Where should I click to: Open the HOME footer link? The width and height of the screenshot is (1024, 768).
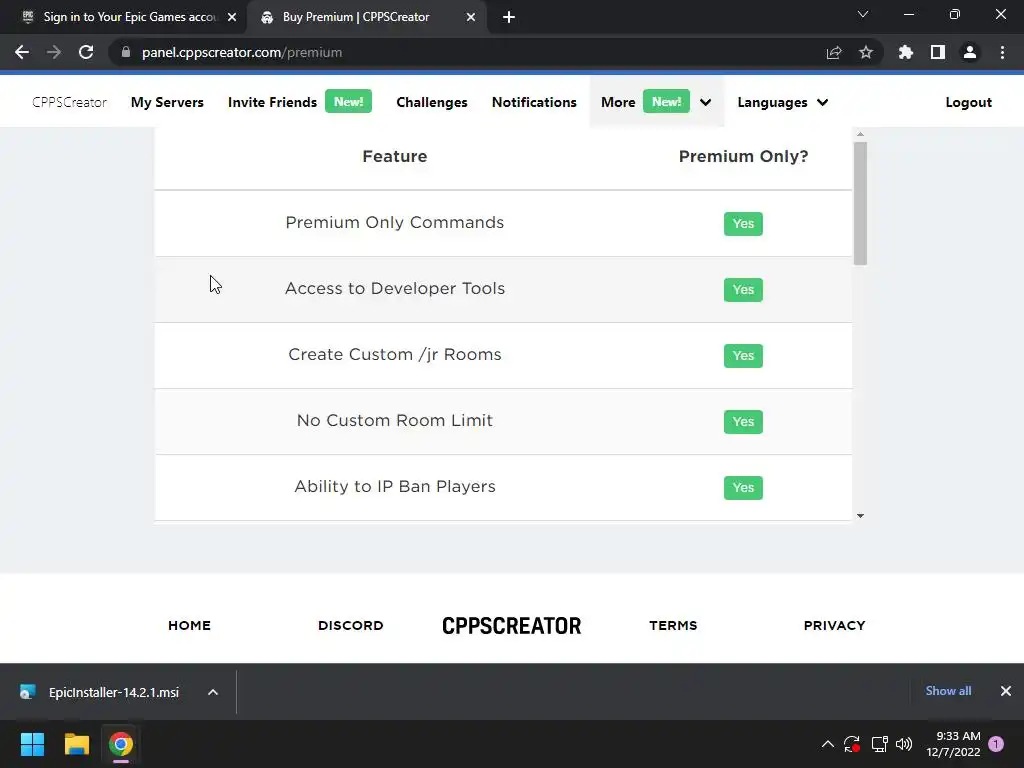coord(189,626)
